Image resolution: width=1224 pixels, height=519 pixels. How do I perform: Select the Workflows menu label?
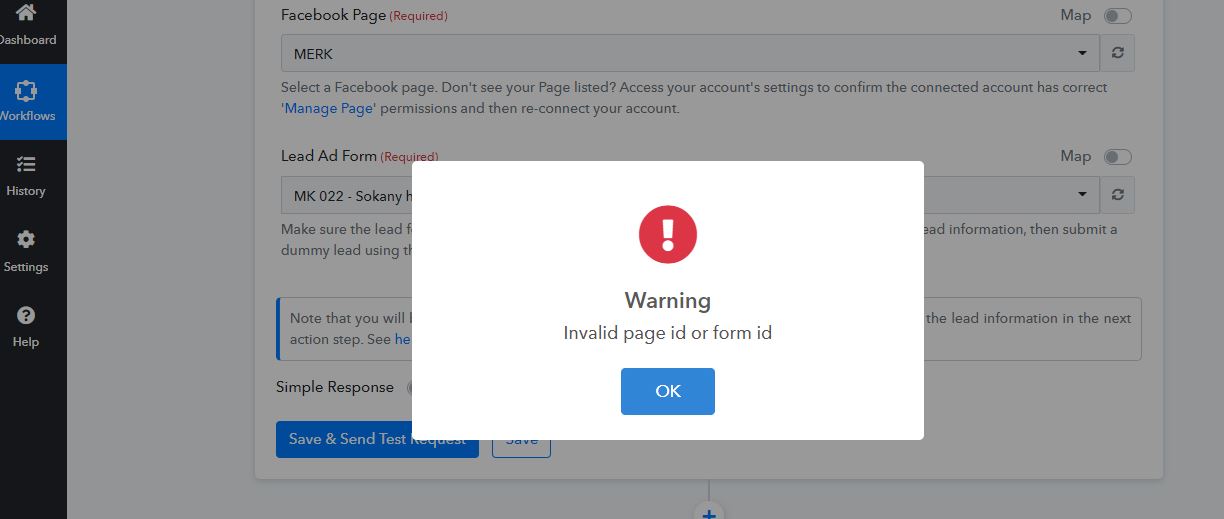(x=27, y=116)
